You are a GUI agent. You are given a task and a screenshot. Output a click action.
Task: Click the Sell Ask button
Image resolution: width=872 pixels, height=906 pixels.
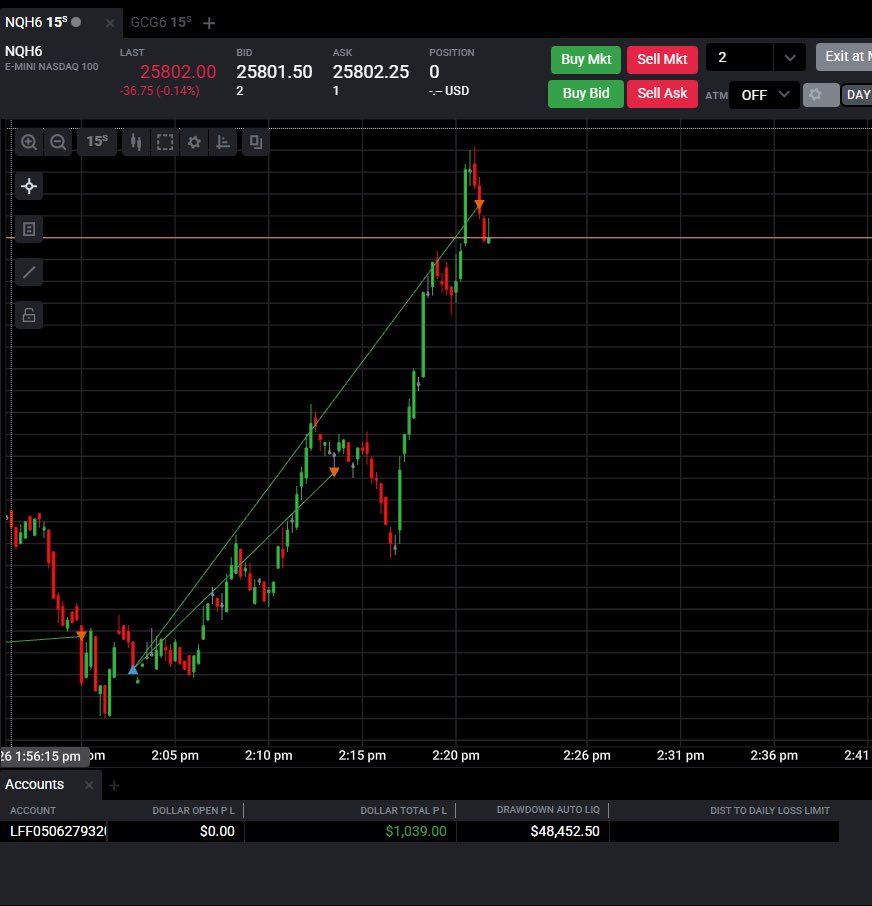pyautogui.click(x=662, y=93)
